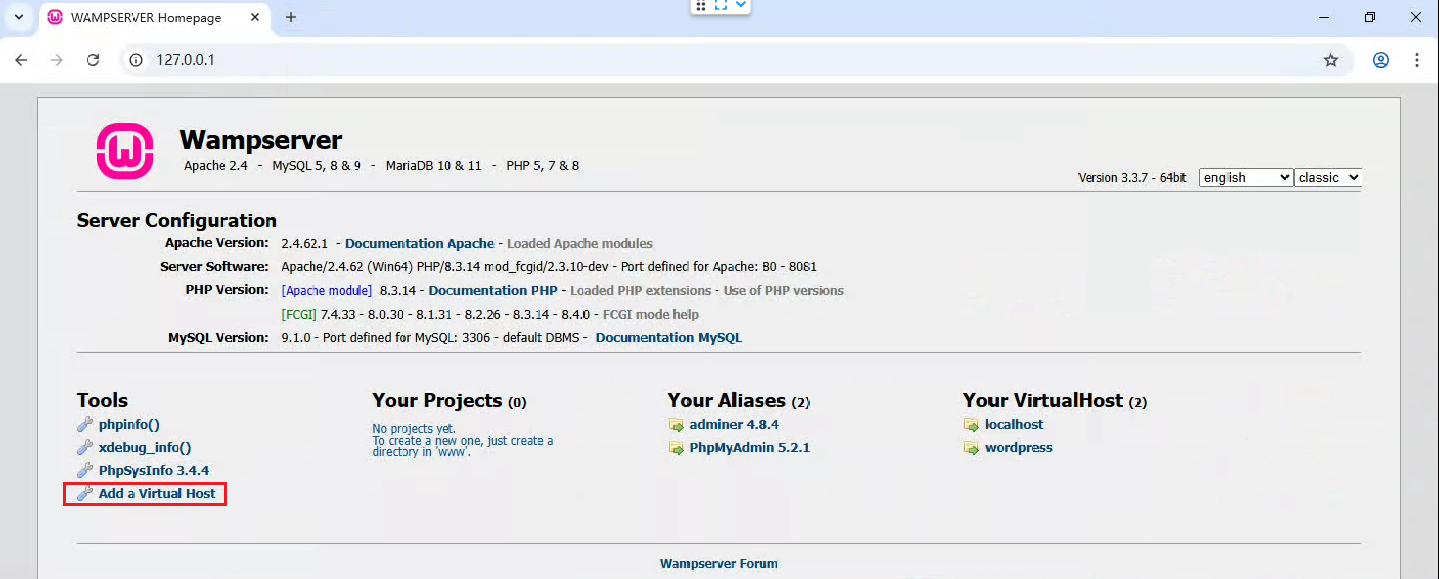Open the english language dropdown

tap(1246, 177)
